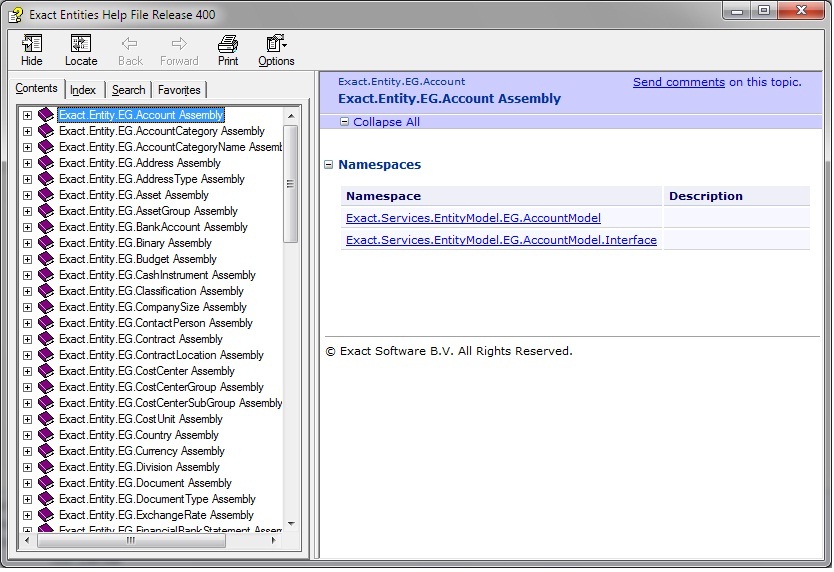
Task: Click book icon for Exact.Entity.EG.AddressType Assembly
Action: click(x=46, y=179)
